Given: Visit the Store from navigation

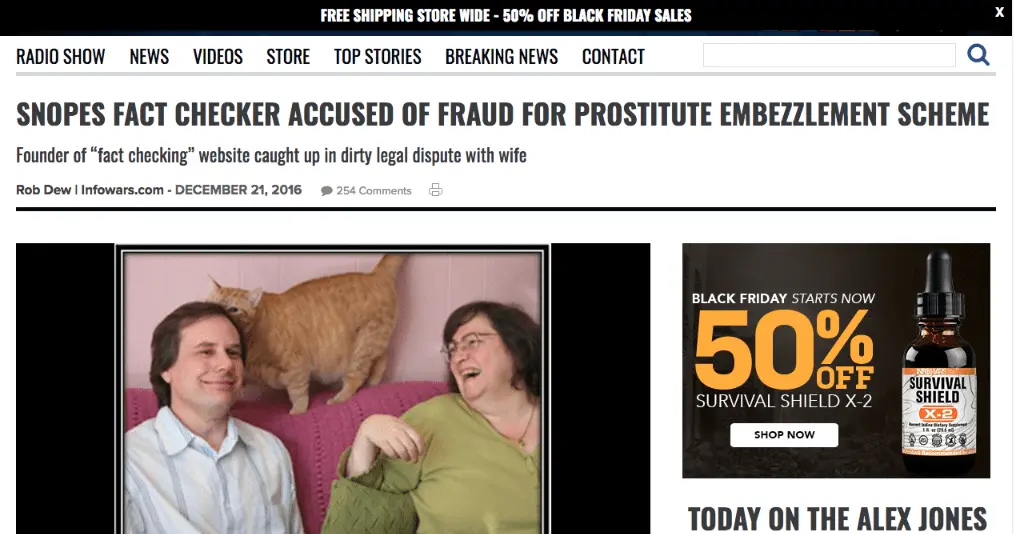Looking at the screenshot, I should pyautogui.click(x=288, y=57).
